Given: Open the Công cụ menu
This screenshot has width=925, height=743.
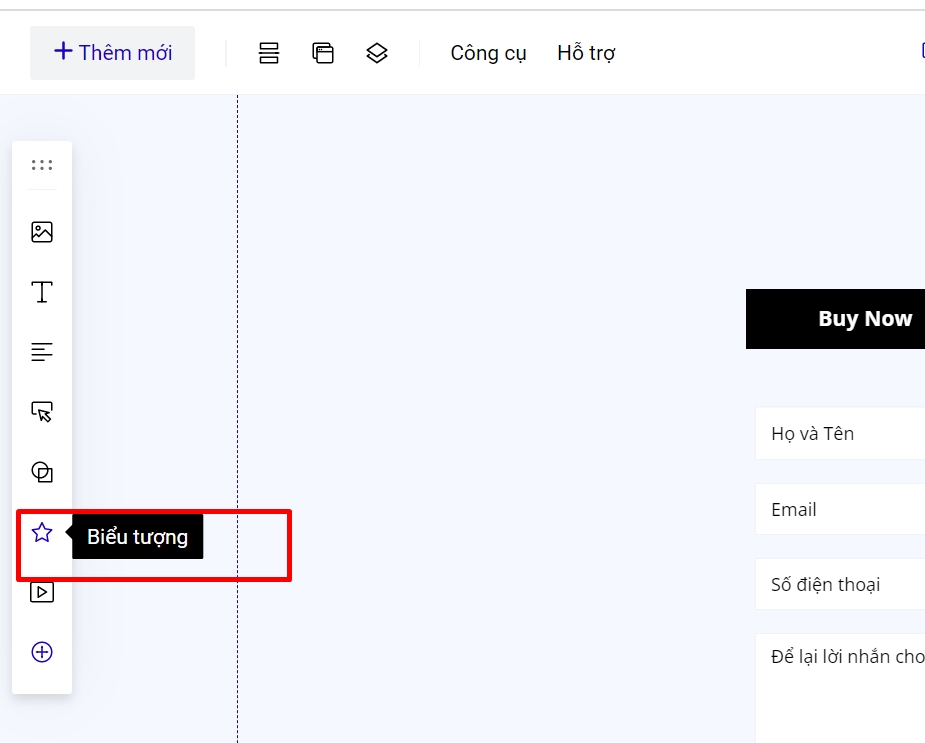Looking at the screenshot, I should (x=488, y=53).
